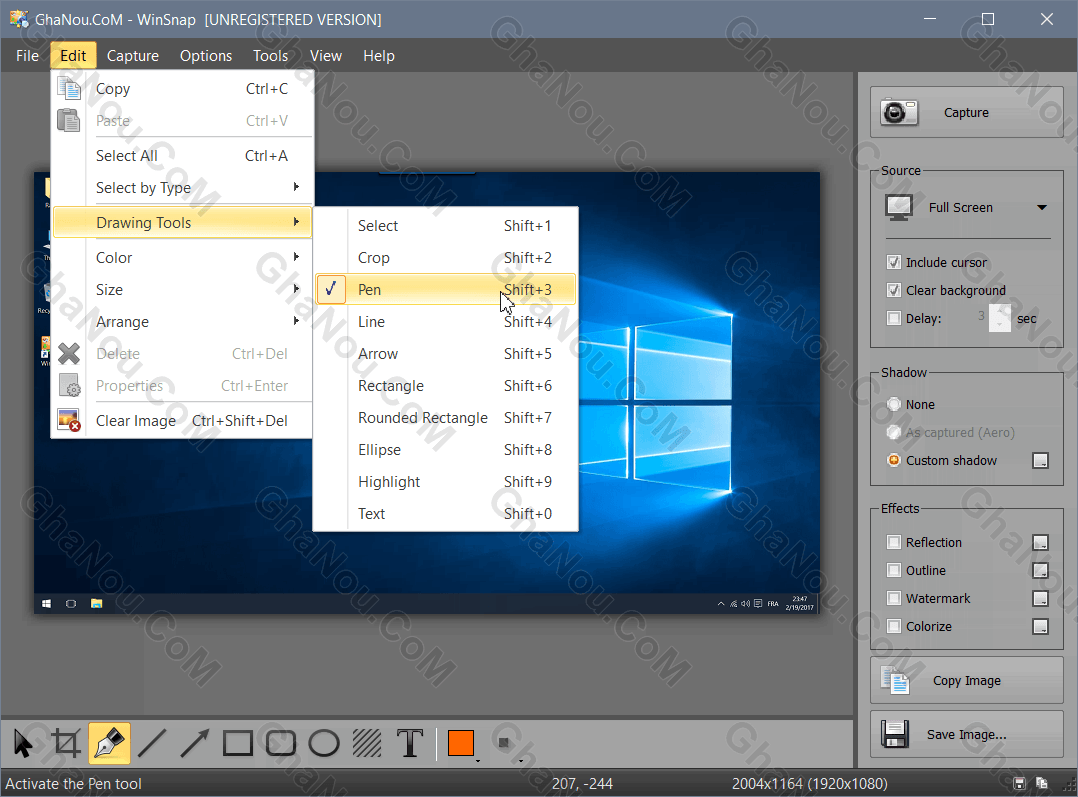This screenshot has height=797, width=1078.
Task: Click the Save Image... button
Action: (966, 734)
